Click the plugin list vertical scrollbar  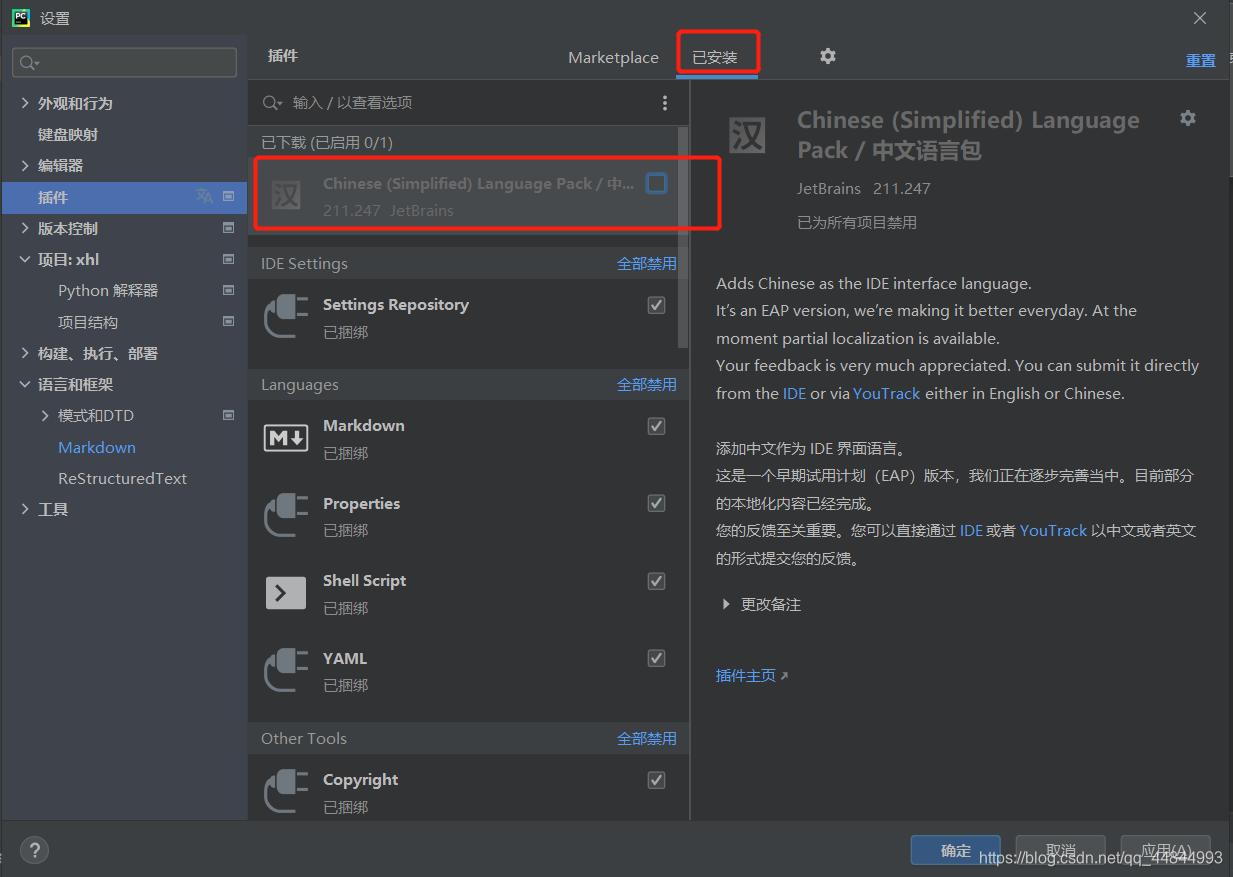coord(683,237)
